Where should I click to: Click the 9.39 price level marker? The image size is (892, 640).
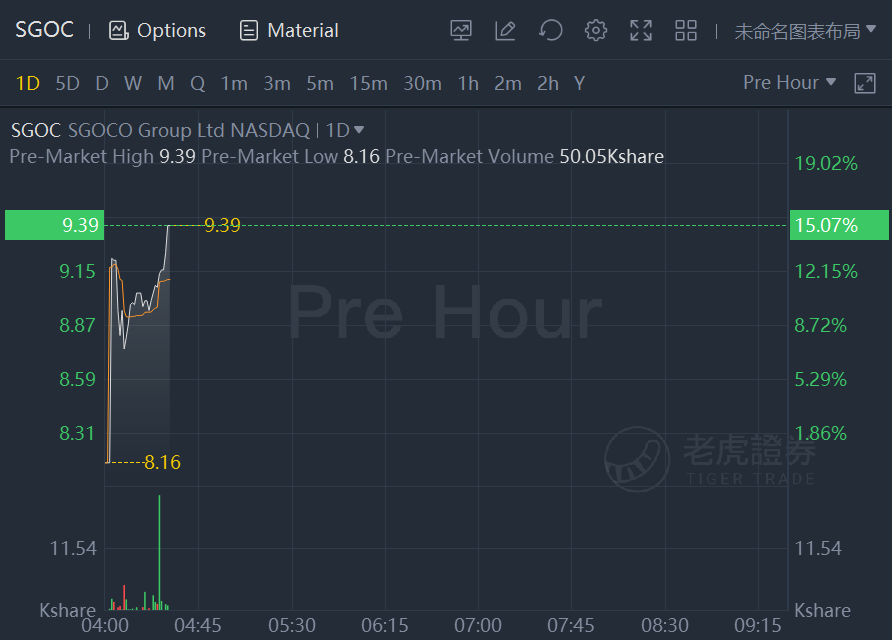(x=55, y=225)
